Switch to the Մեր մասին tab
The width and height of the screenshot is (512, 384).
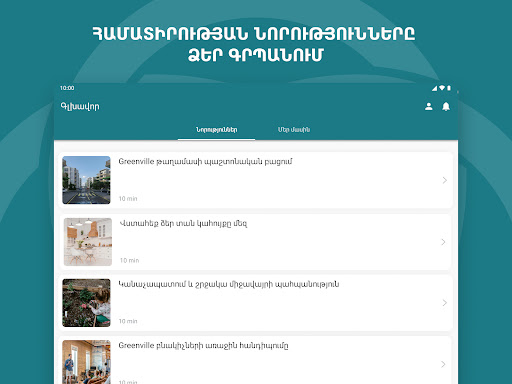(x=294, y=130)
